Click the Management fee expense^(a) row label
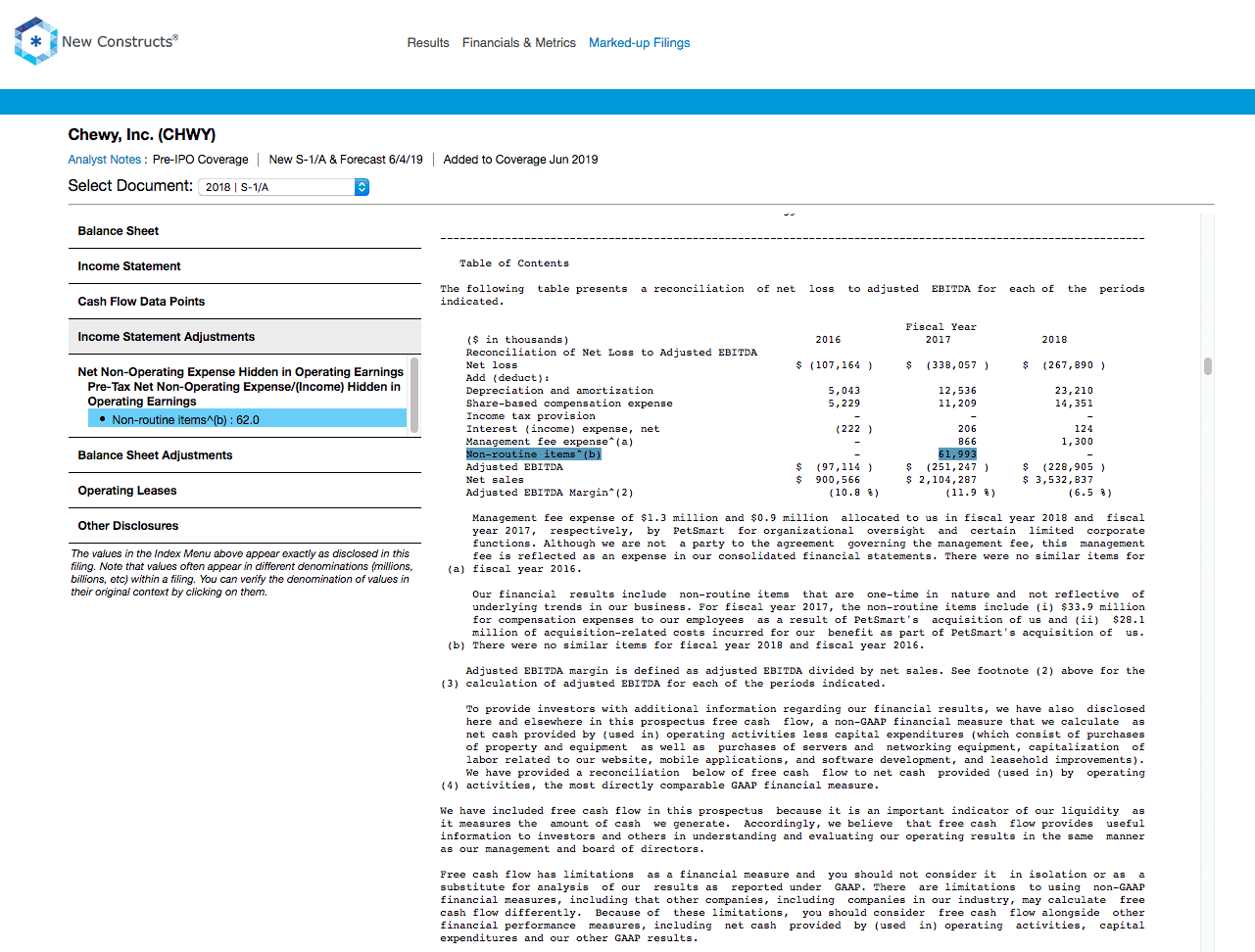The height and width of the screenshot is (952, 1255). coord(550,442)
